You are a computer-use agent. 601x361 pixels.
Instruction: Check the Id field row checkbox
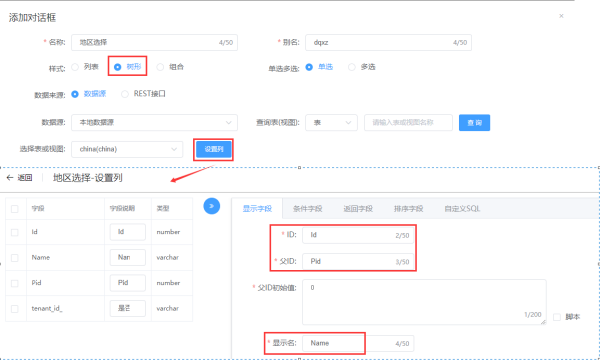pyautogui.click(x=15, y=232)
